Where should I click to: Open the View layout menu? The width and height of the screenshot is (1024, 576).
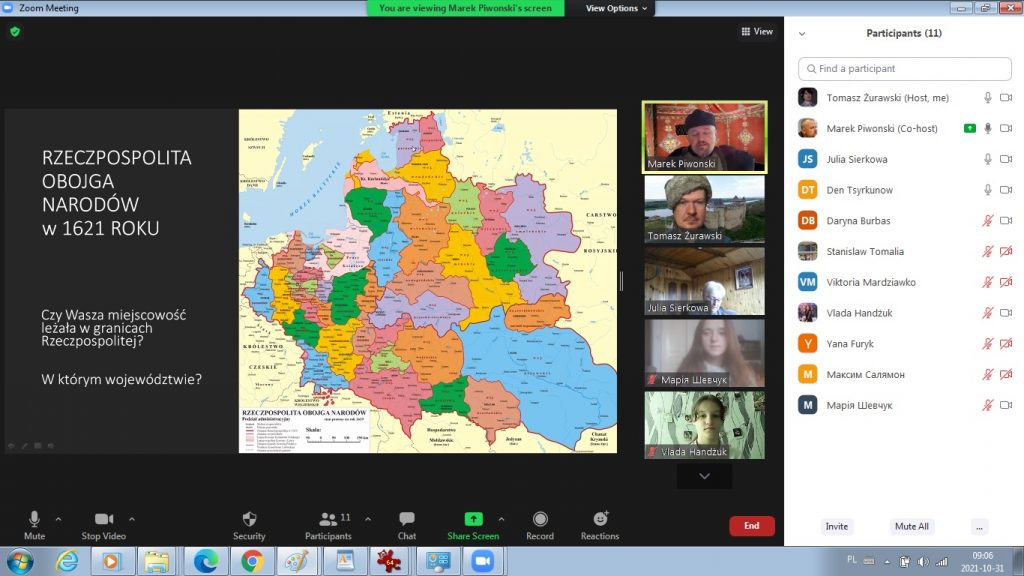click(757, 32)
